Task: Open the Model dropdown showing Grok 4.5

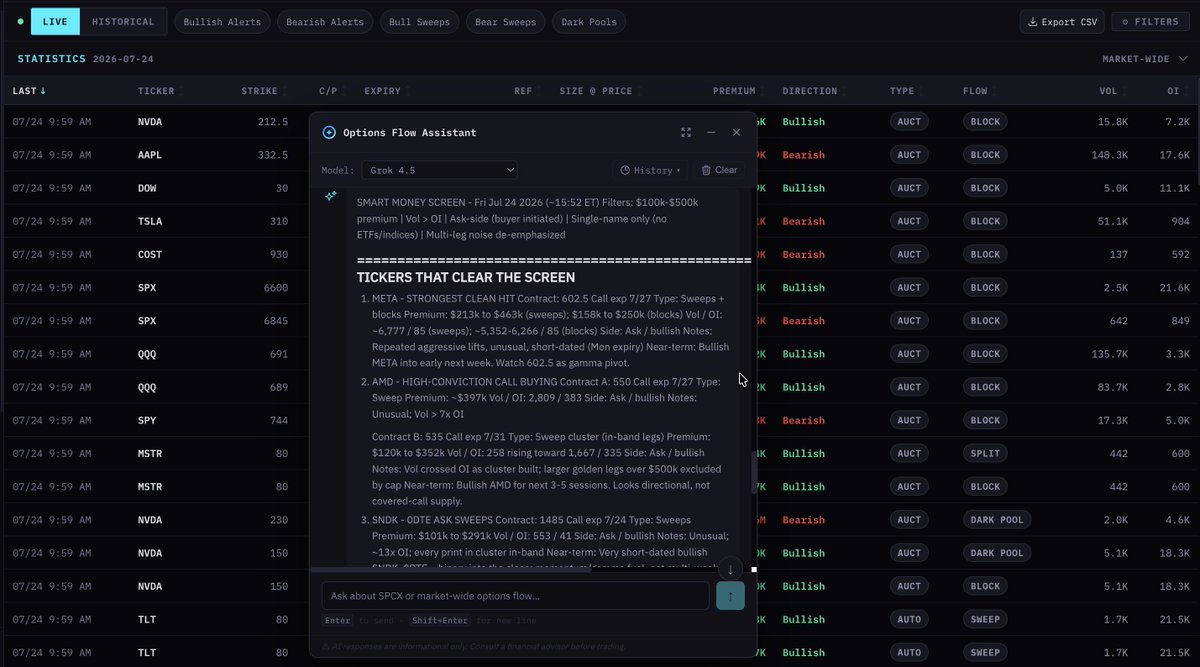Action: point(439,170)
